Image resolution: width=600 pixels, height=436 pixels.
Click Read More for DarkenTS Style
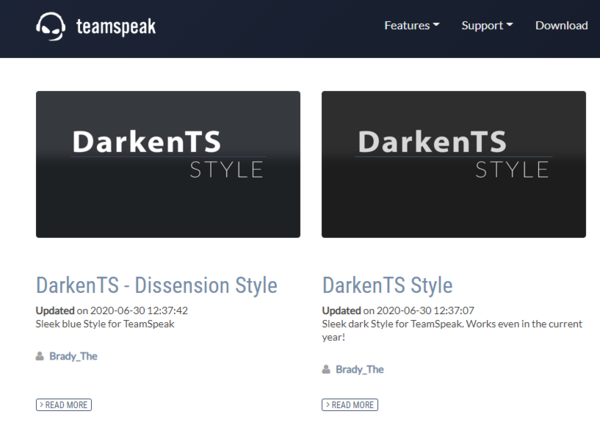tap(350, 405)
